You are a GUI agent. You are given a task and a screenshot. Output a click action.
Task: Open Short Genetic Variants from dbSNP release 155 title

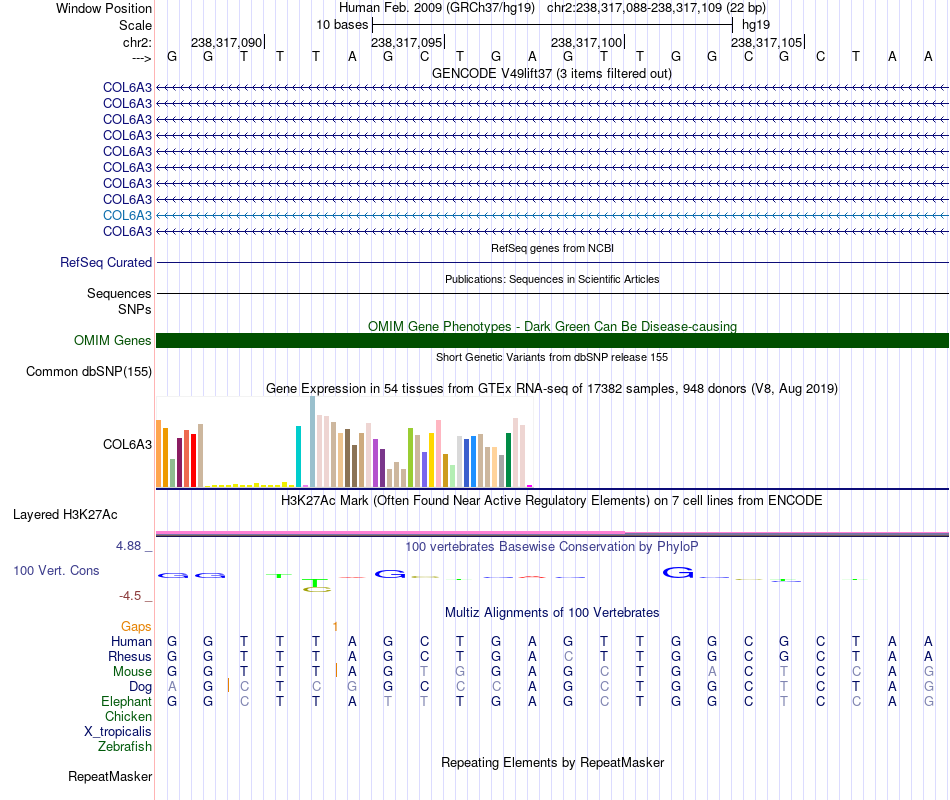pos(552,357)
